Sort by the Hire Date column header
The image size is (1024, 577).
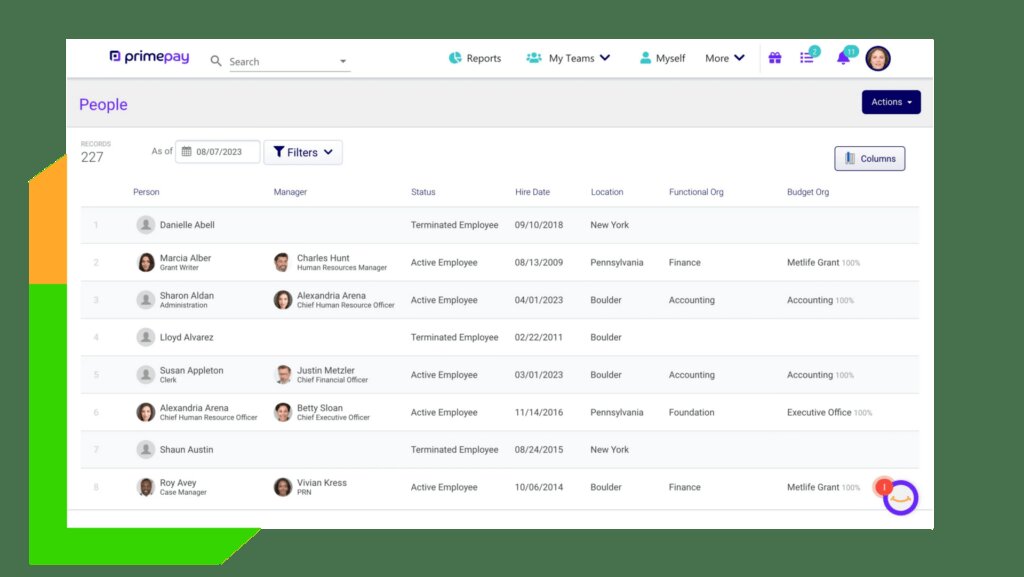(x=532, y=192)
